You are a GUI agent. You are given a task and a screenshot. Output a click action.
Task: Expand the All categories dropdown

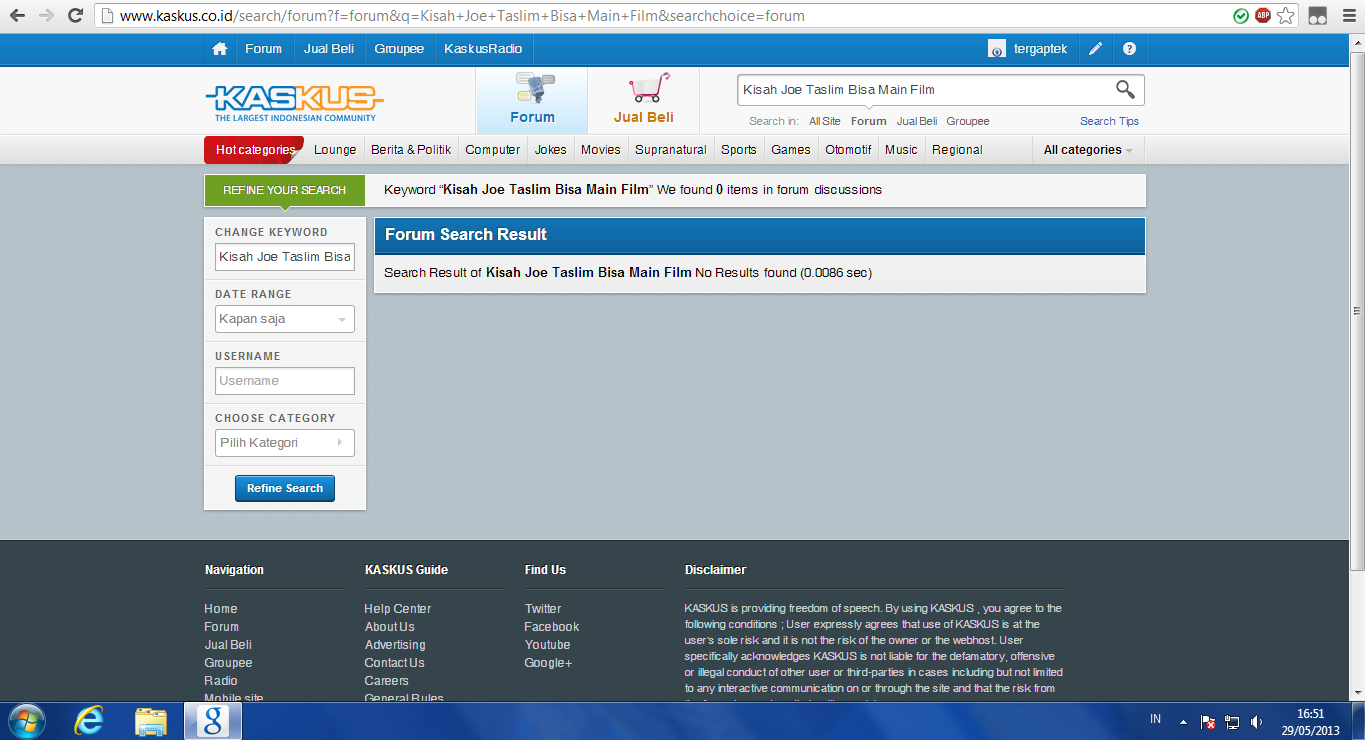(x=1088, y=150)
